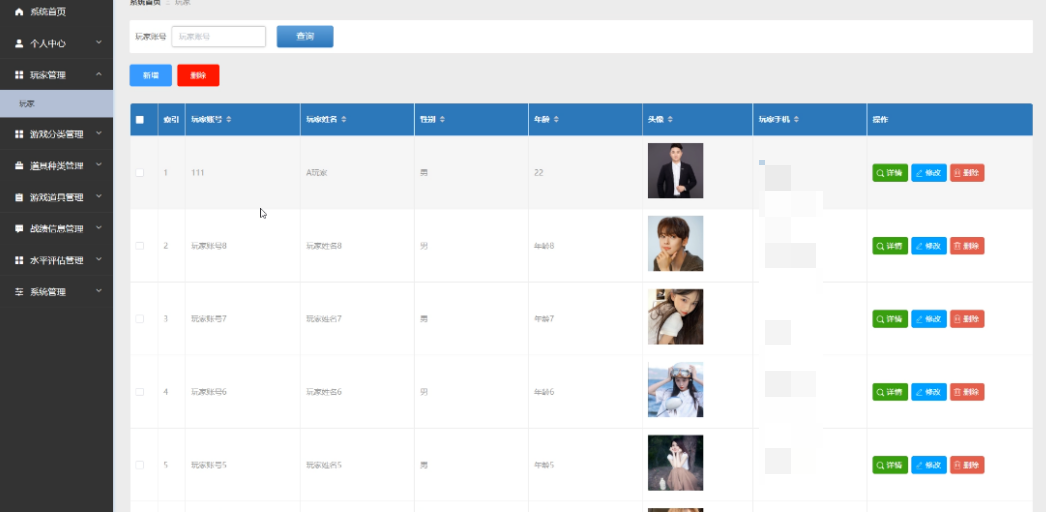This screenshot has width=1046, height=520.
Task: Check the checkbox for 玩家账号6 row
Action: [x=139, y=392]
